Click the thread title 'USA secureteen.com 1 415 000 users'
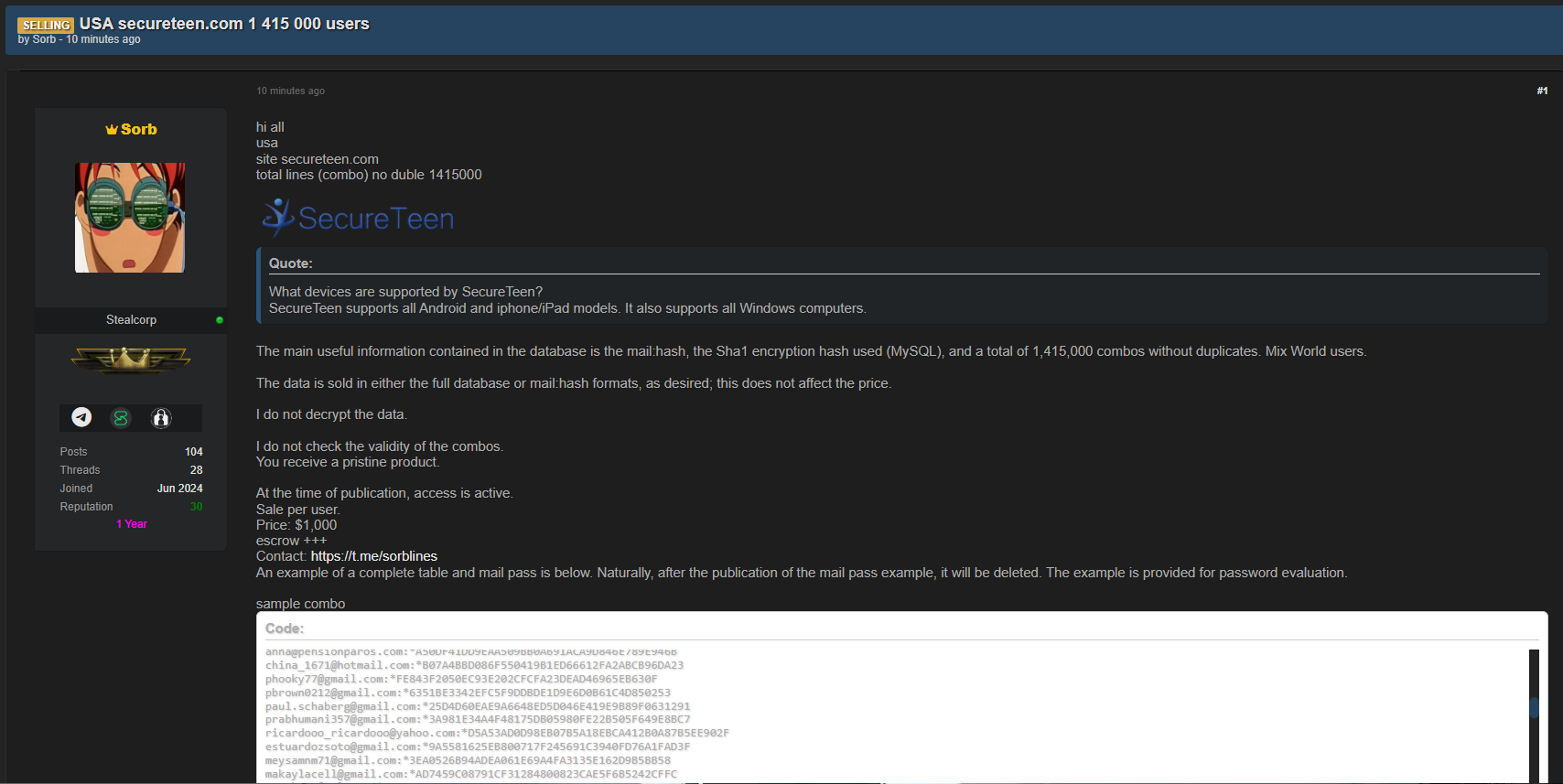The width and height of the screenshot is (1563, 784). pyautogui.click(x=224, y=24)
